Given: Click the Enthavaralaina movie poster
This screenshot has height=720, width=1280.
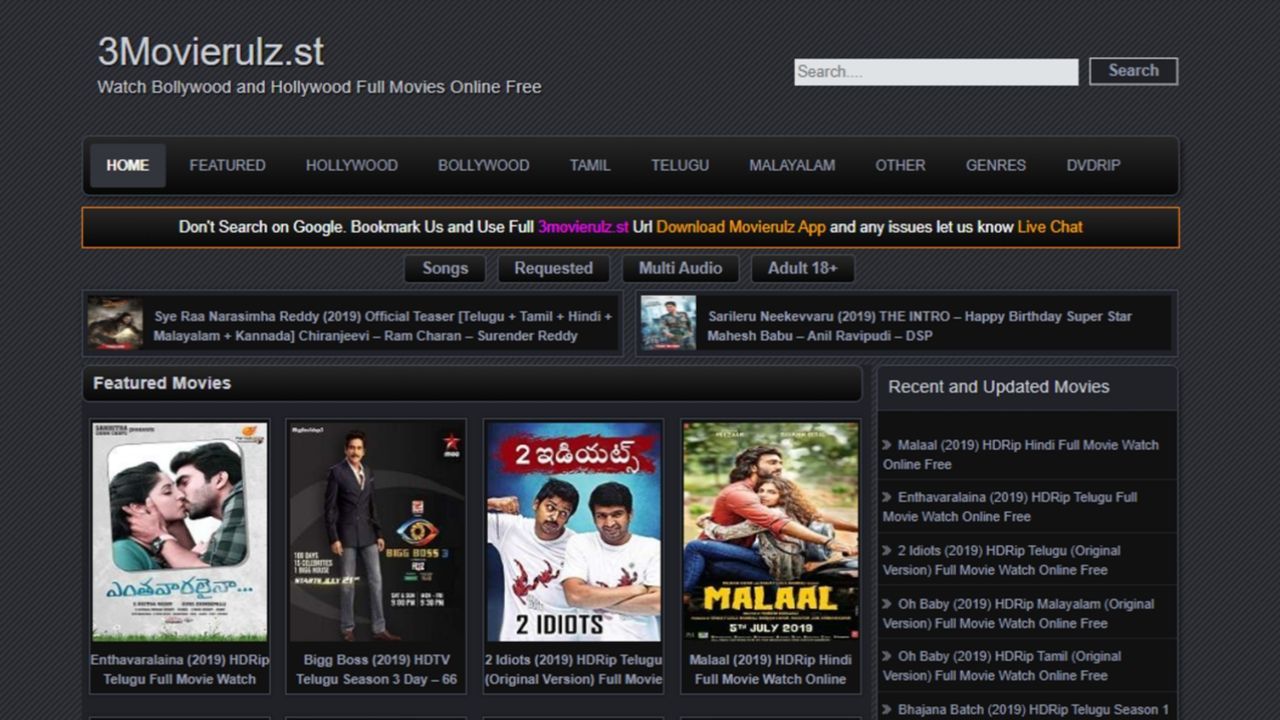Looking at the screenshot, I should (x=180, y=531).
